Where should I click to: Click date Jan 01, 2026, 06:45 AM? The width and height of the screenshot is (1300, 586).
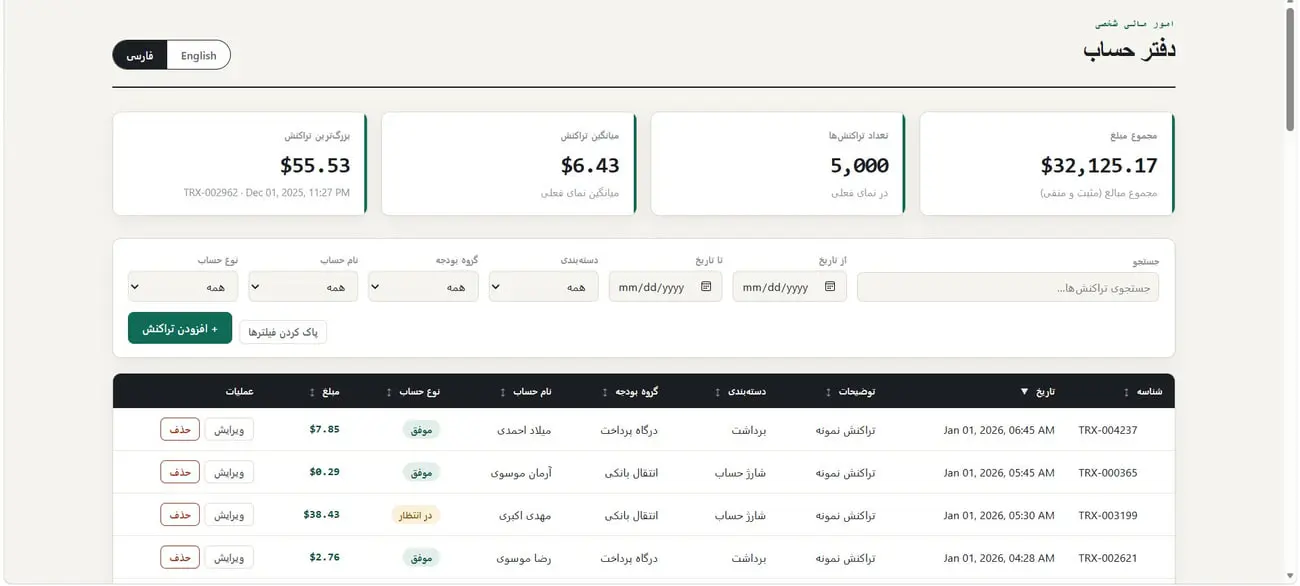[999, 430]
